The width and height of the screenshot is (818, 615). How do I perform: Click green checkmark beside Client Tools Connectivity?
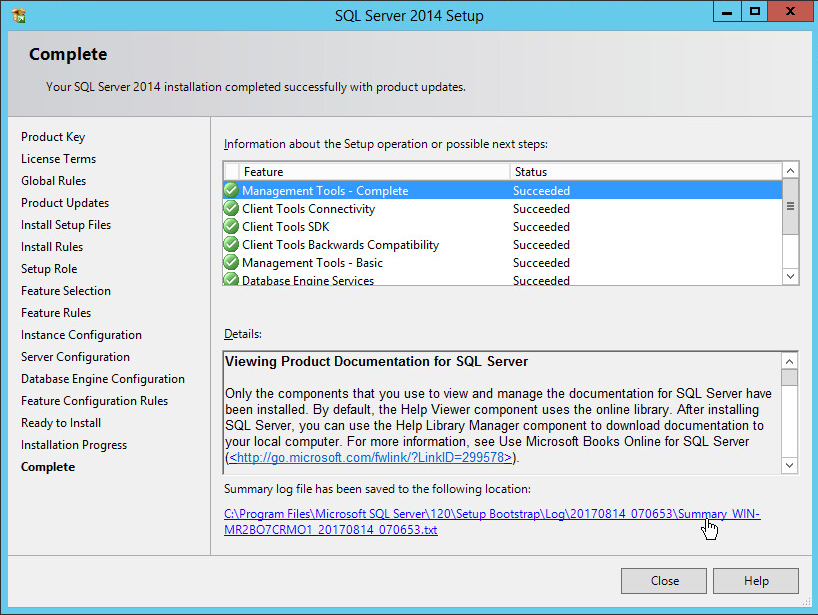(x=231, y=209)
